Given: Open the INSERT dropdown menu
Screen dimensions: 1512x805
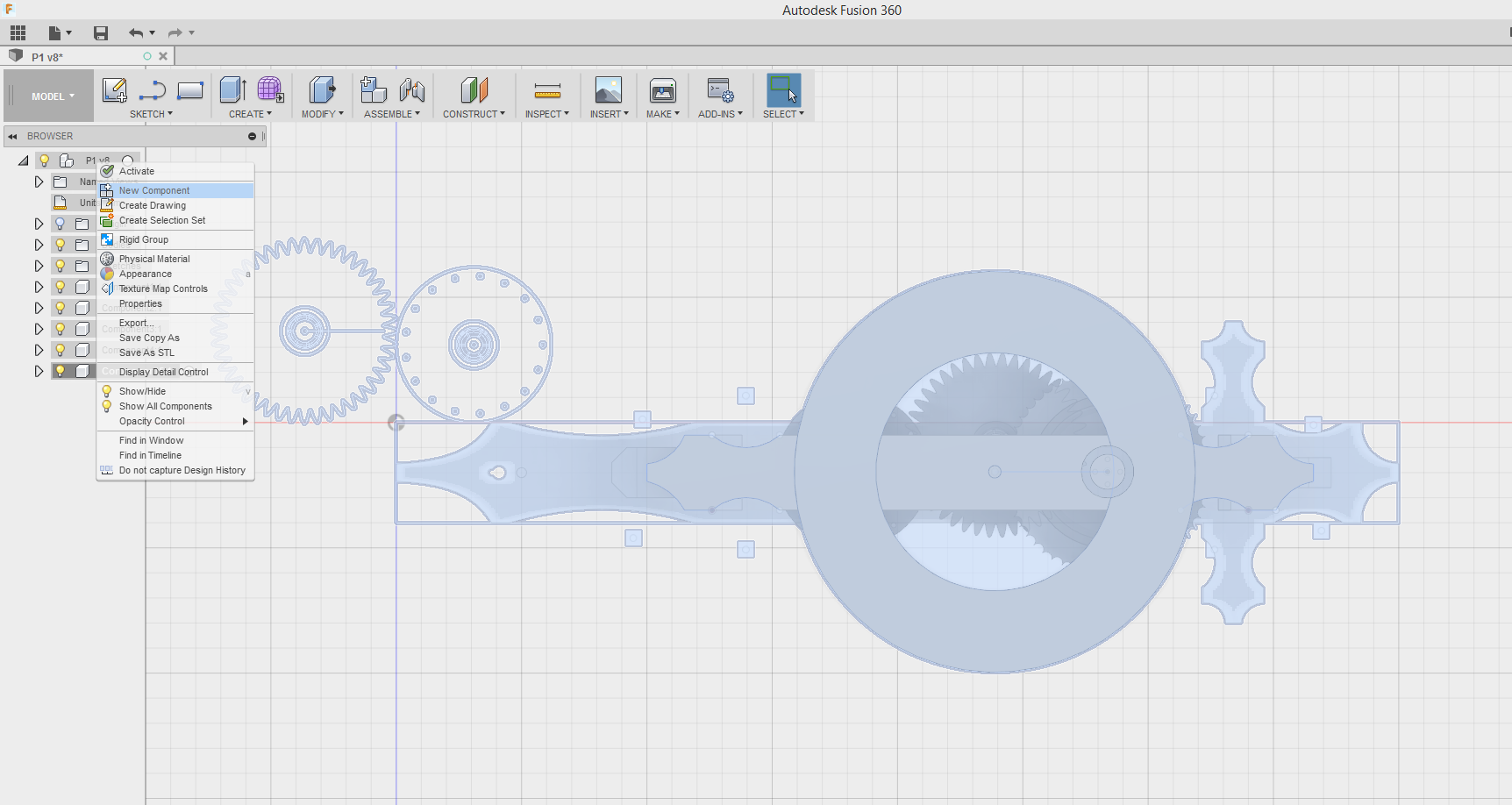Looking at the screenshot, I should pos(609,114).
